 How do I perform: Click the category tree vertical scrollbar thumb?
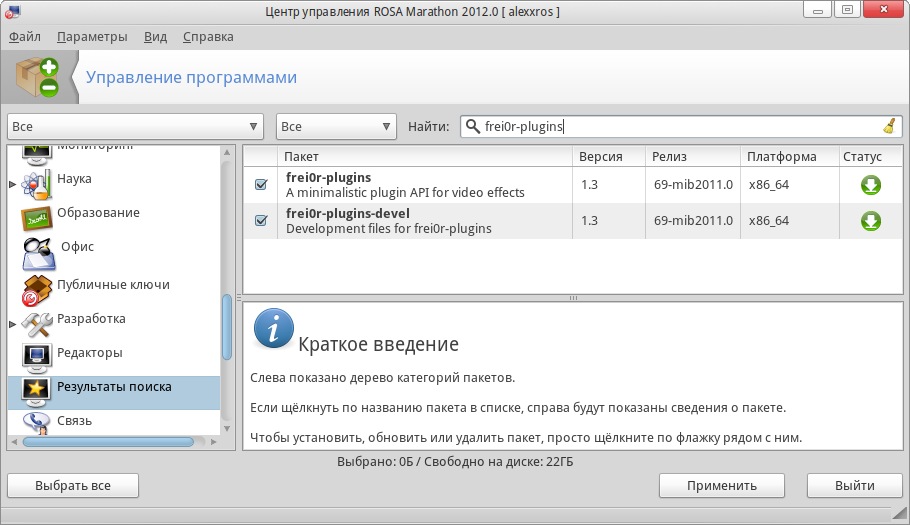(x=227, y=328)
